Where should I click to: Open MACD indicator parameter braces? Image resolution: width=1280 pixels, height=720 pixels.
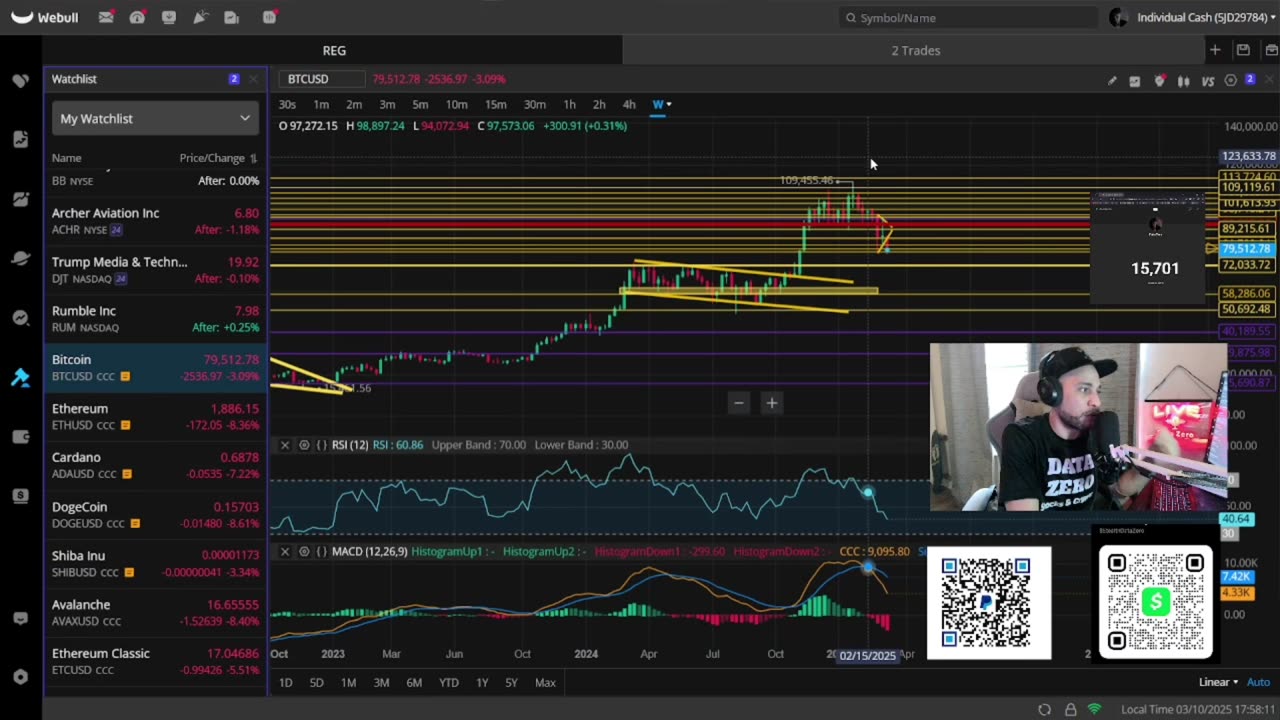[322, 552]
